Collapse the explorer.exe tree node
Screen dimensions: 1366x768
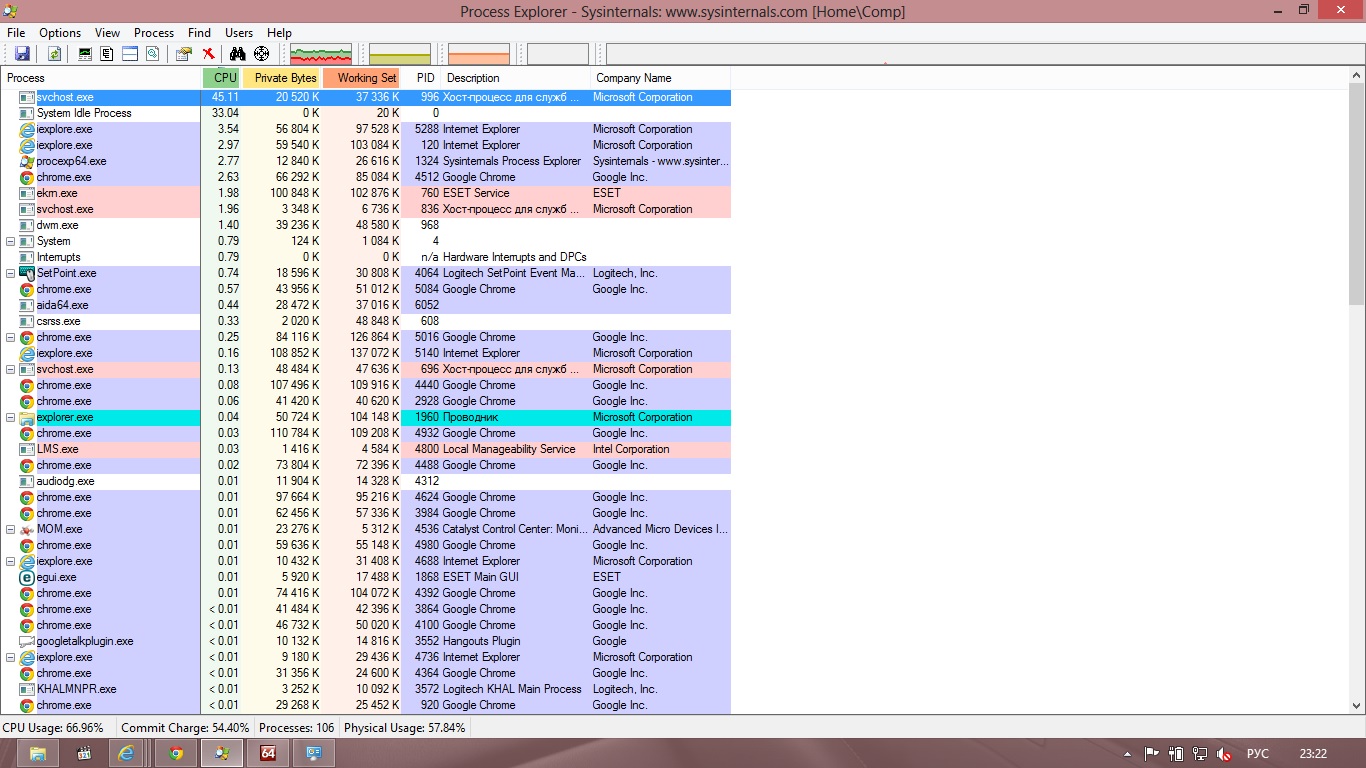pyautogui.click(x=11, y=417)
